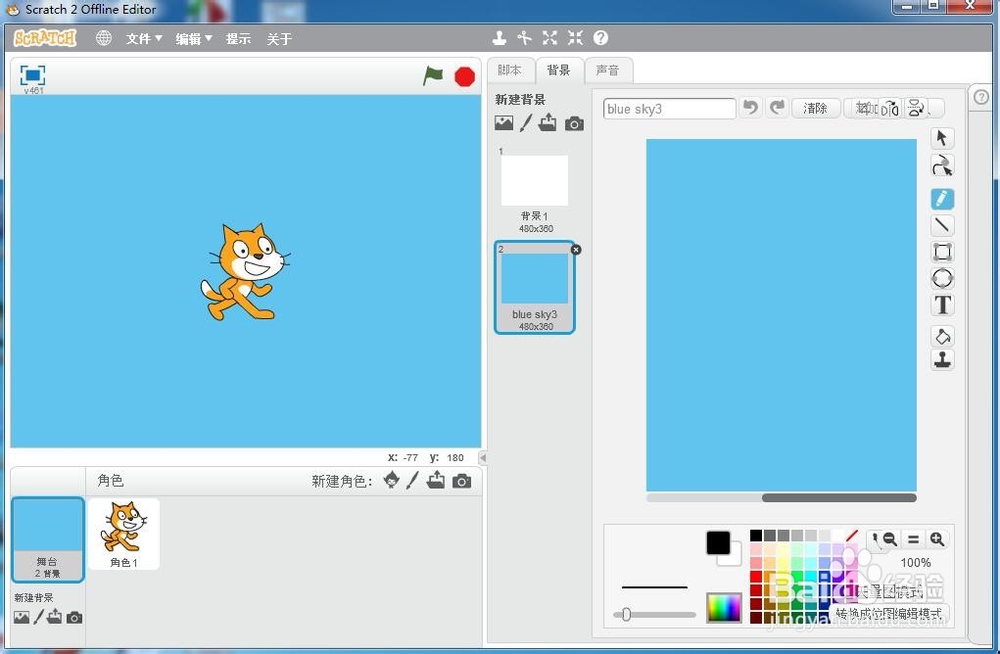Select the 背景1 backdrop thumbnail

tap(534, 190)
